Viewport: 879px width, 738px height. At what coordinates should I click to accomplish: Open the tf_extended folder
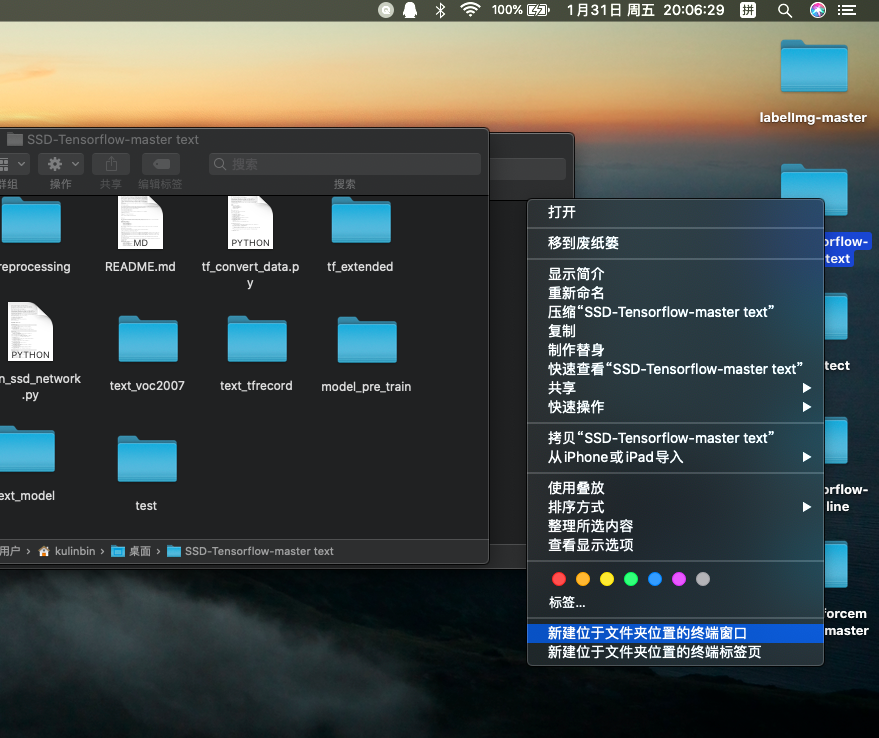[360, 222]
